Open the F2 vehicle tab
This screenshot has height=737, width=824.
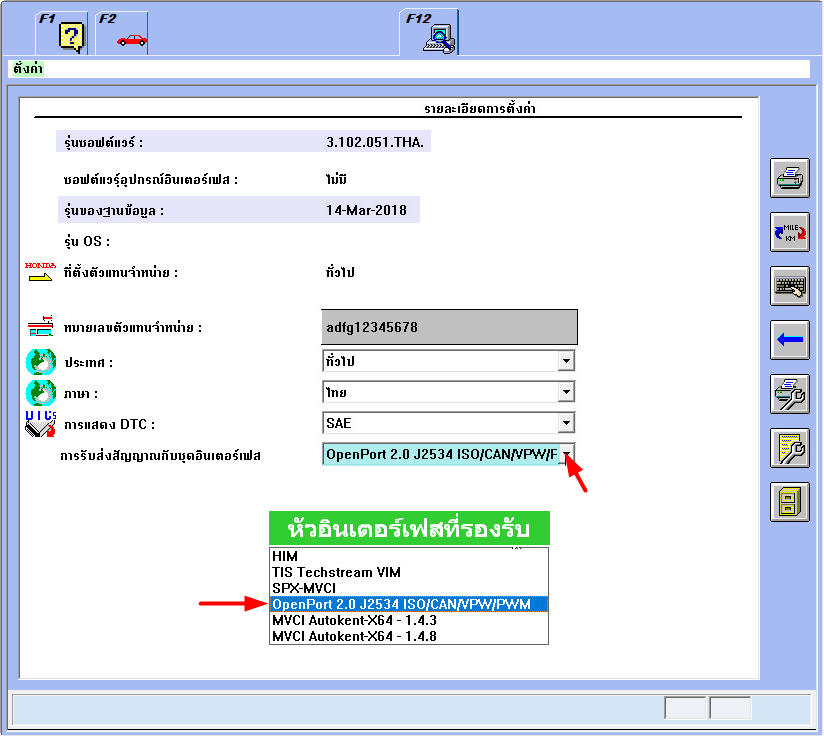122,33
